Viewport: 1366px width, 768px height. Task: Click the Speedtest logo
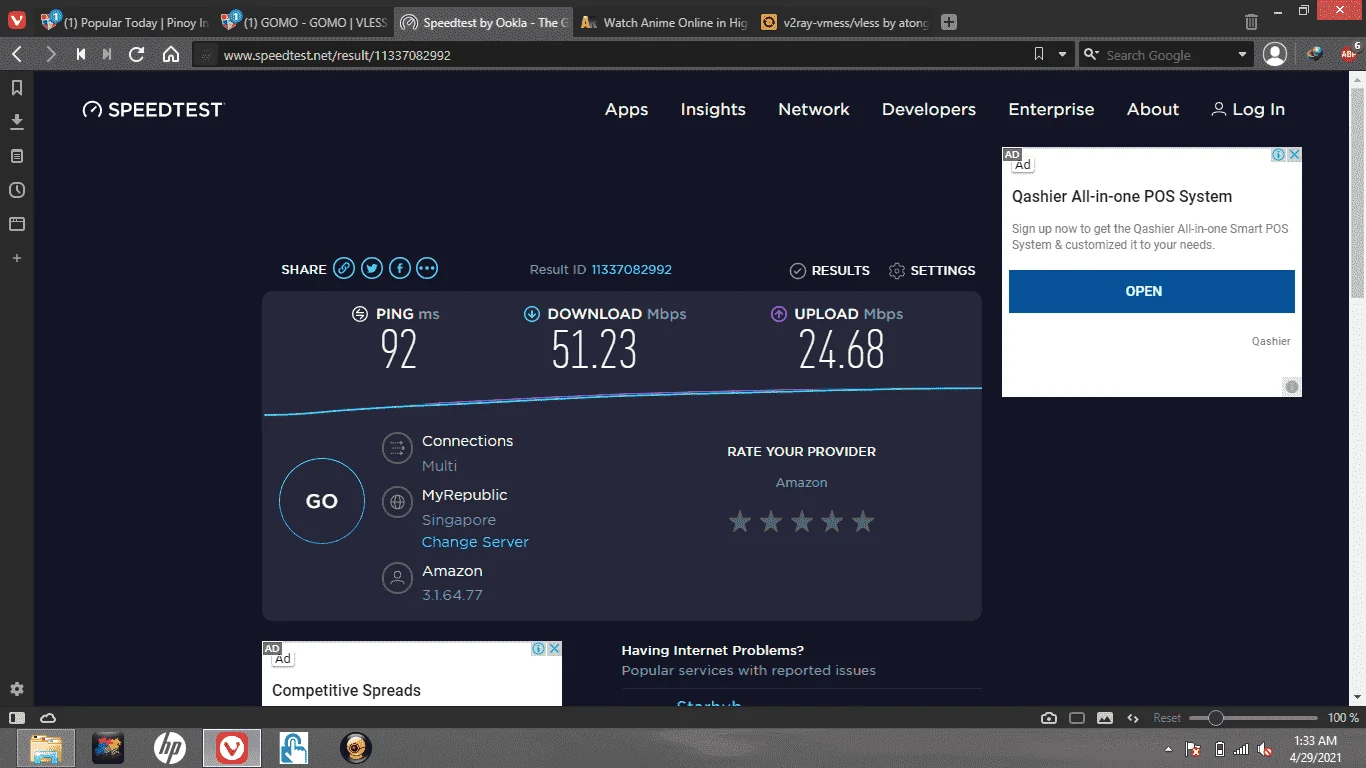coord(153,109)
